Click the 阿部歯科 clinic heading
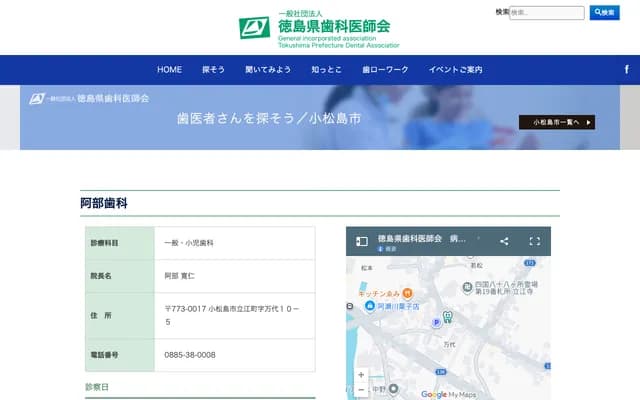The width and height of the screenshot is (640, 400). point(104,203)
